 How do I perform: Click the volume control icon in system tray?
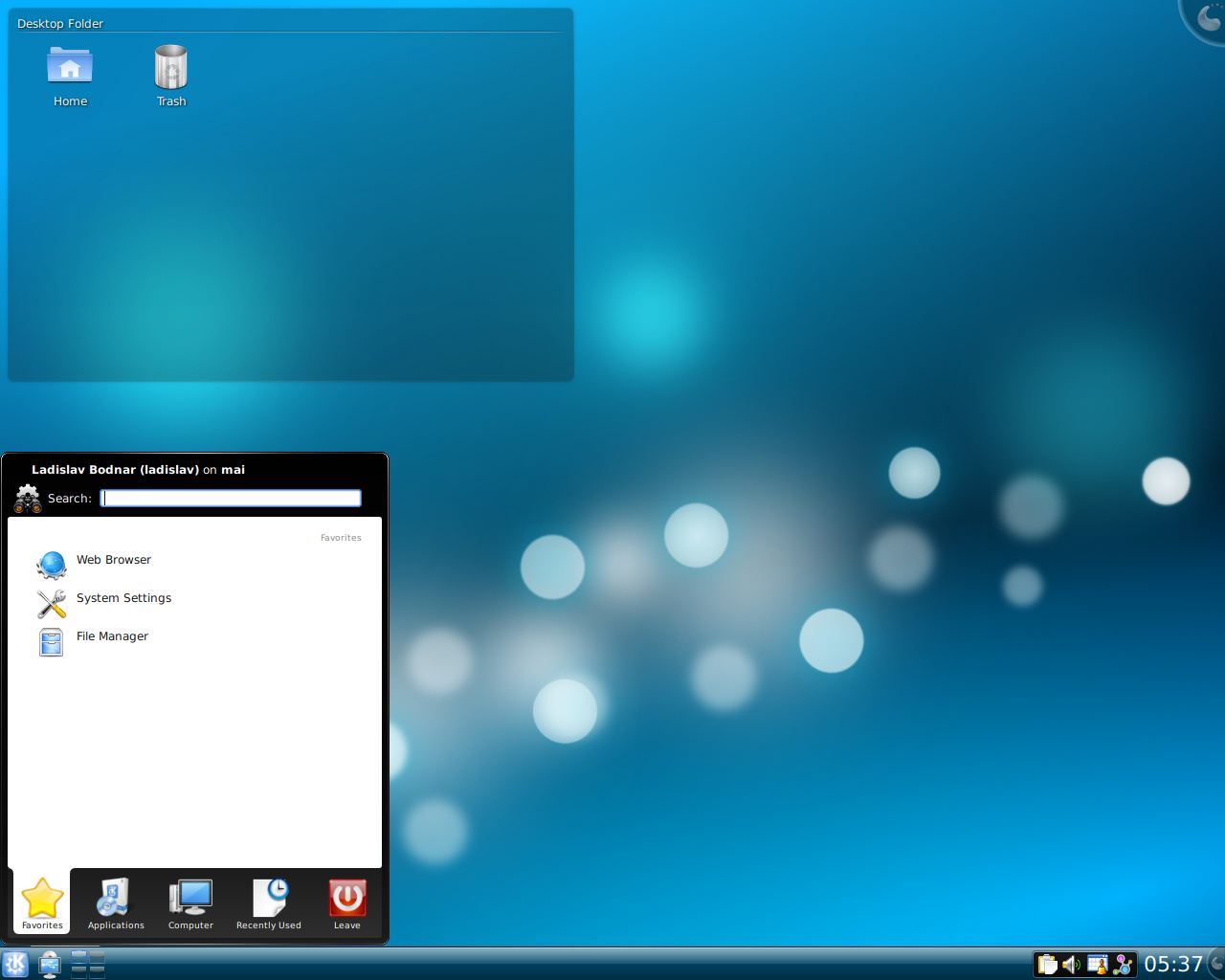1073,964
